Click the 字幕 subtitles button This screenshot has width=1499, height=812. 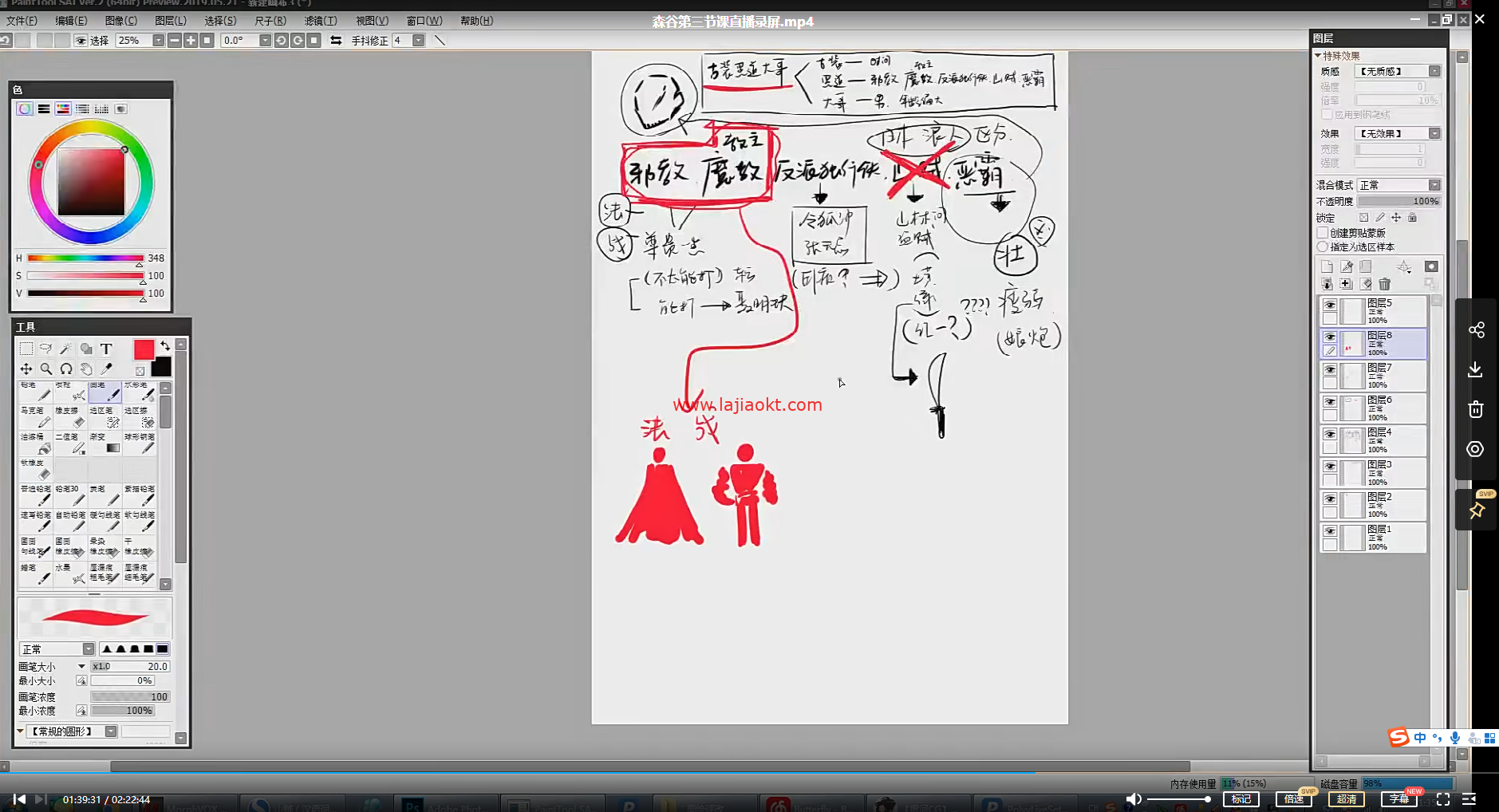coord(1399,799)
